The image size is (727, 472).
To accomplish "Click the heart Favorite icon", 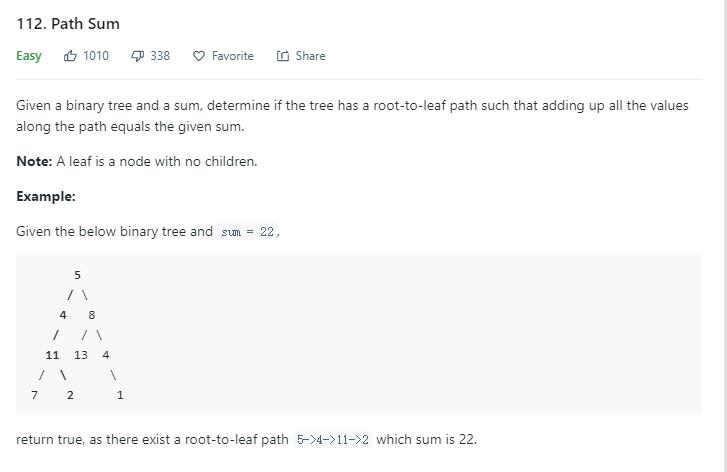I will click(x=199, y=56).
